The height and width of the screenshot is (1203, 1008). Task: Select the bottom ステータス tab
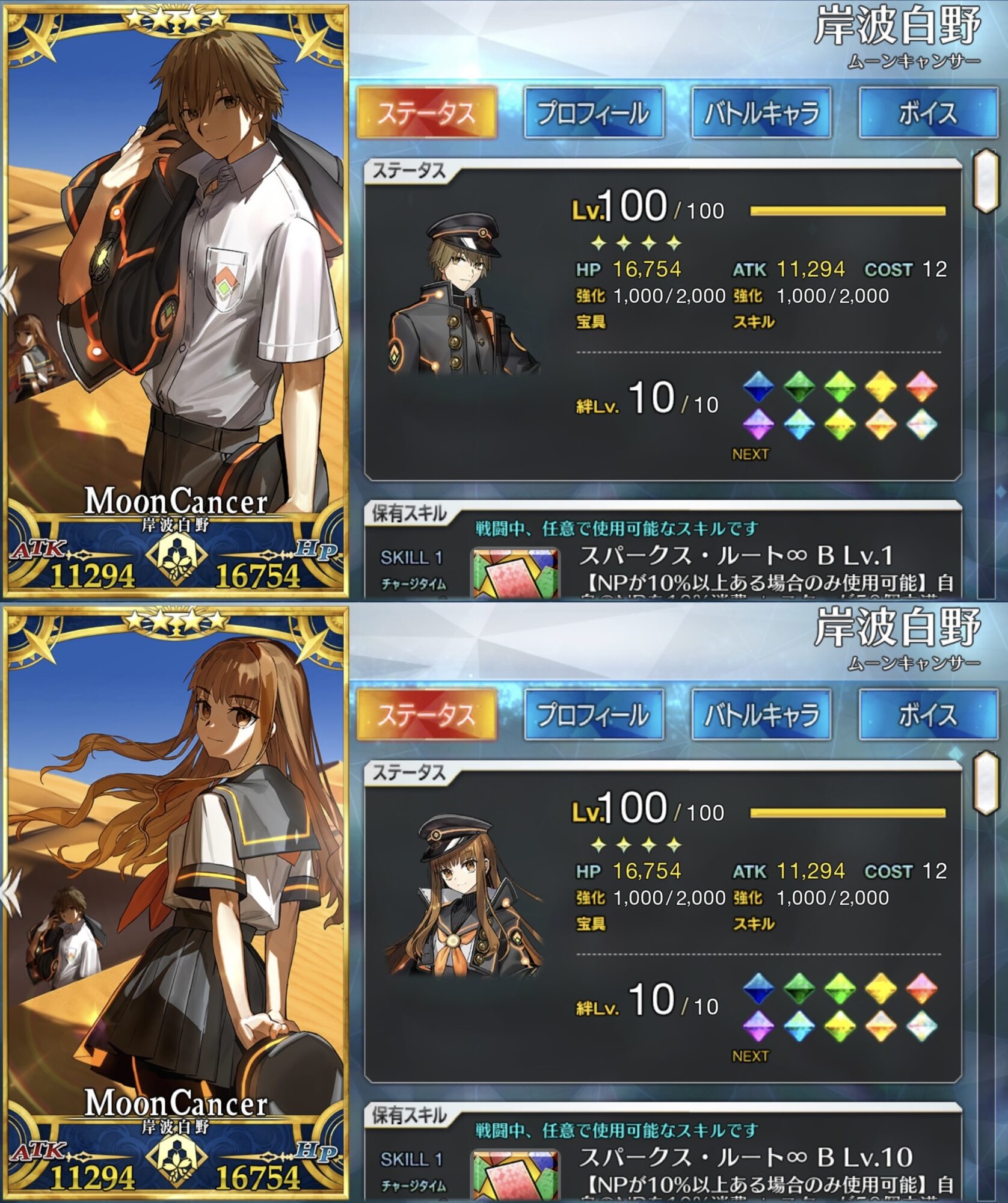pos(427,715)
